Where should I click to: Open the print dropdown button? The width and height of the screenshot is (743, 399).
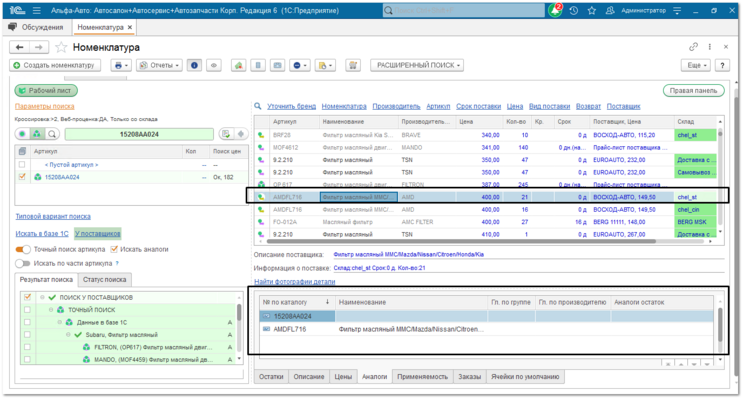(121, 65)
